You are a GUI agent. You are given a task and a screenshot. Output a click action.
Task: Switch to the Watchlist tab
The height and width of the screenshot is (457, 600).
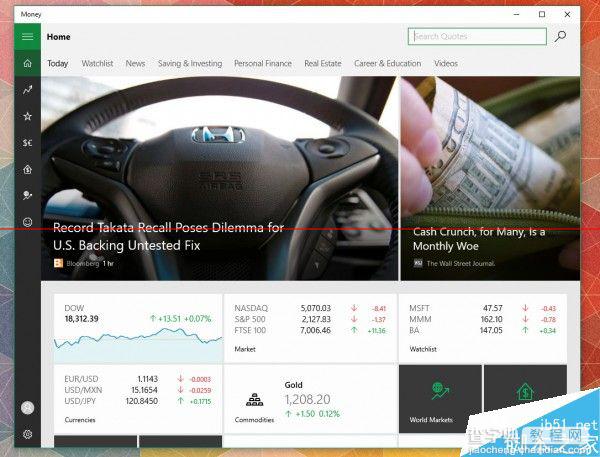click(97, 64)
